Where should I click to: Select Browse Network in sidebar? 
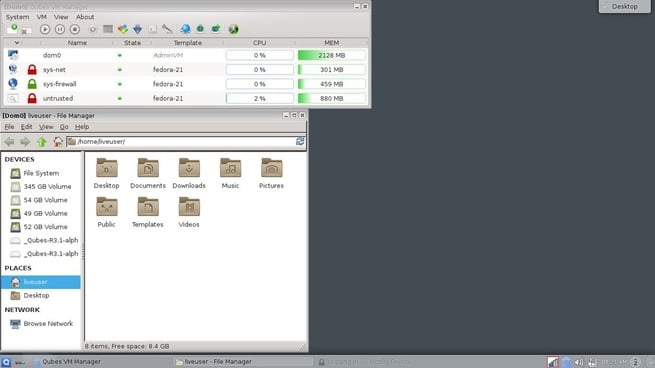click(41, 323)
